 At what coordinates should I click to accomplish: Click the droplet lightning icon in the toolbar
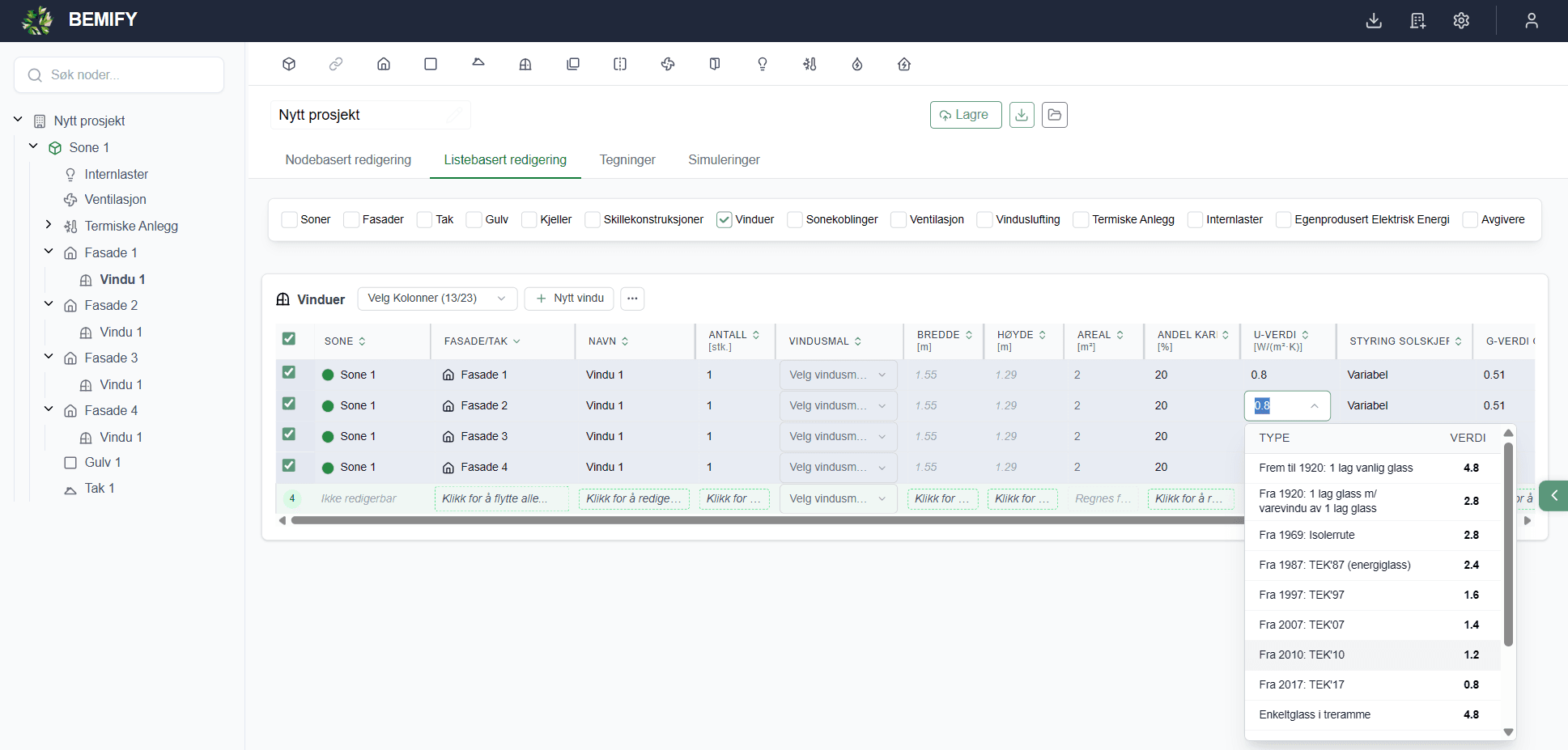click(x=857, y=64)
